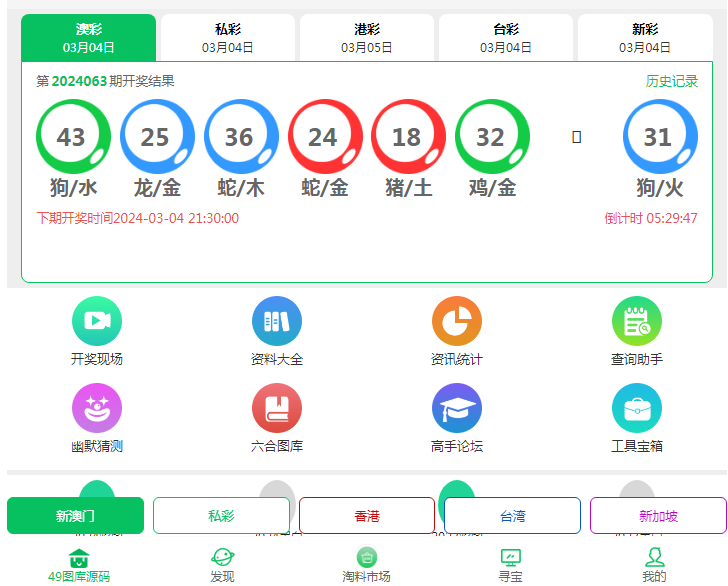
Task: Open 淘料市场 in the bottom bar
Action: click(366, 566)
